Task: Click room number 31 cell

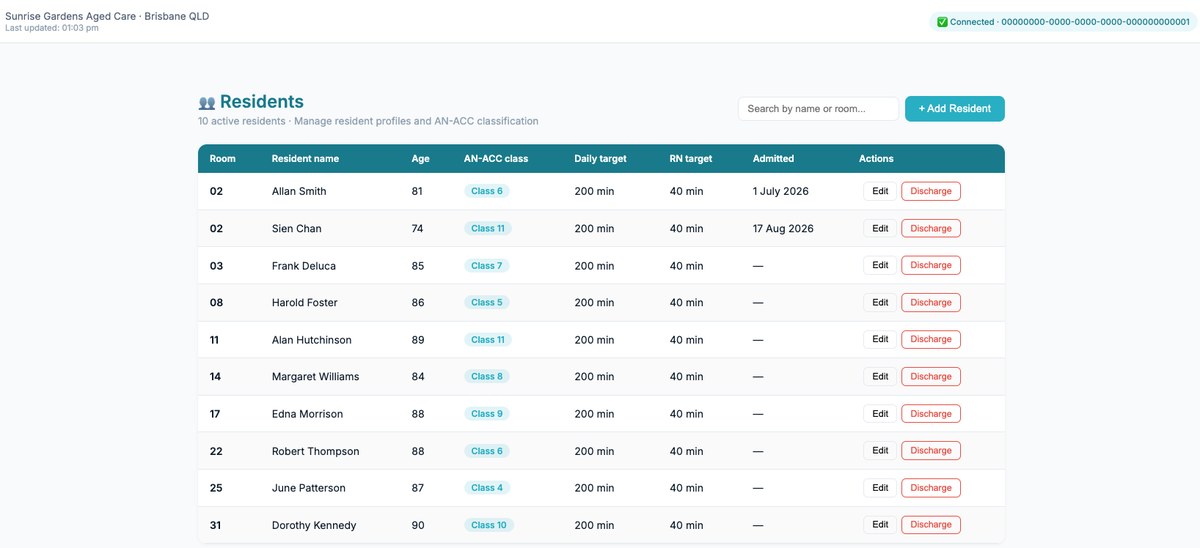Action: coord(216,525)
